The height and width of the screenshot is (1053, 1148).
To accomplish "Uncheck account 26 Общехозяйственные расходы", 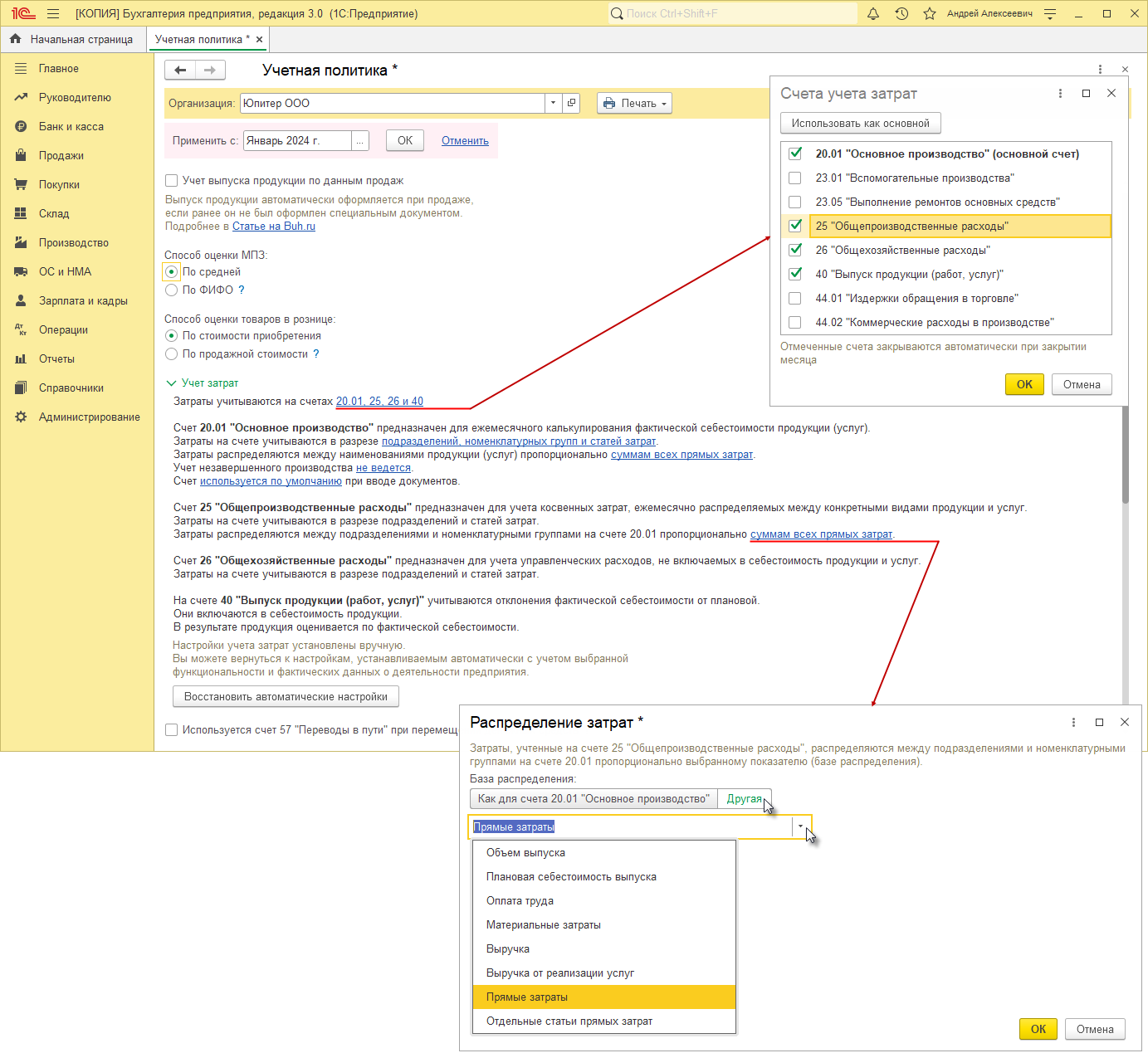I will click(x=795, y=250).
